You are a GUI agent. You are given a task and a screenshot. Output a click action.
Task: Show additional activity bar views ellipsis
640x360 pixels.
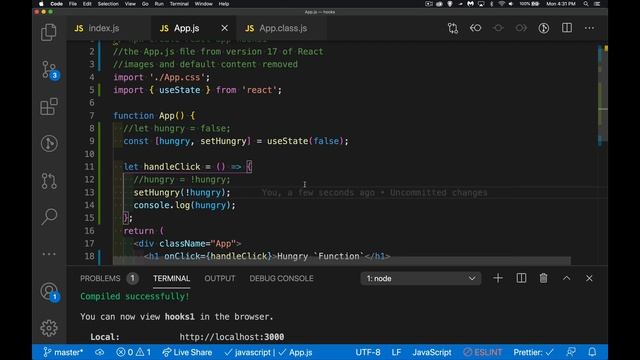49,254
